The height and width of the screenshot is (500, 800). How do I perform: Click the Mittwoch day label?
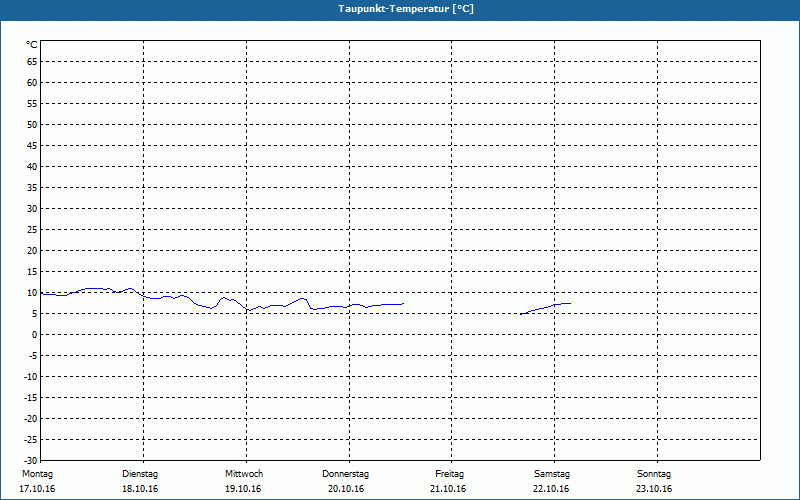tap(244, 474)
